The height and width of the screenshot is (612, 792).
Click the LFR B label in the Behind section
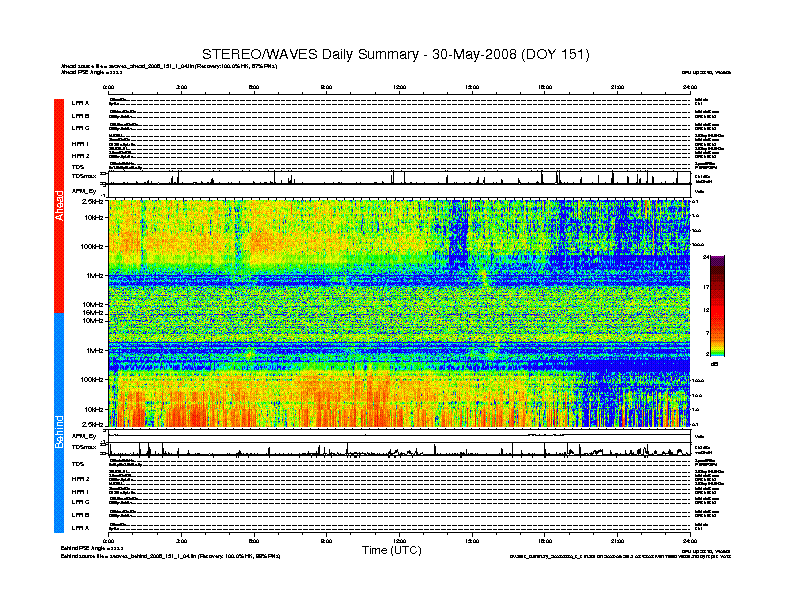(x=80, y=515)
